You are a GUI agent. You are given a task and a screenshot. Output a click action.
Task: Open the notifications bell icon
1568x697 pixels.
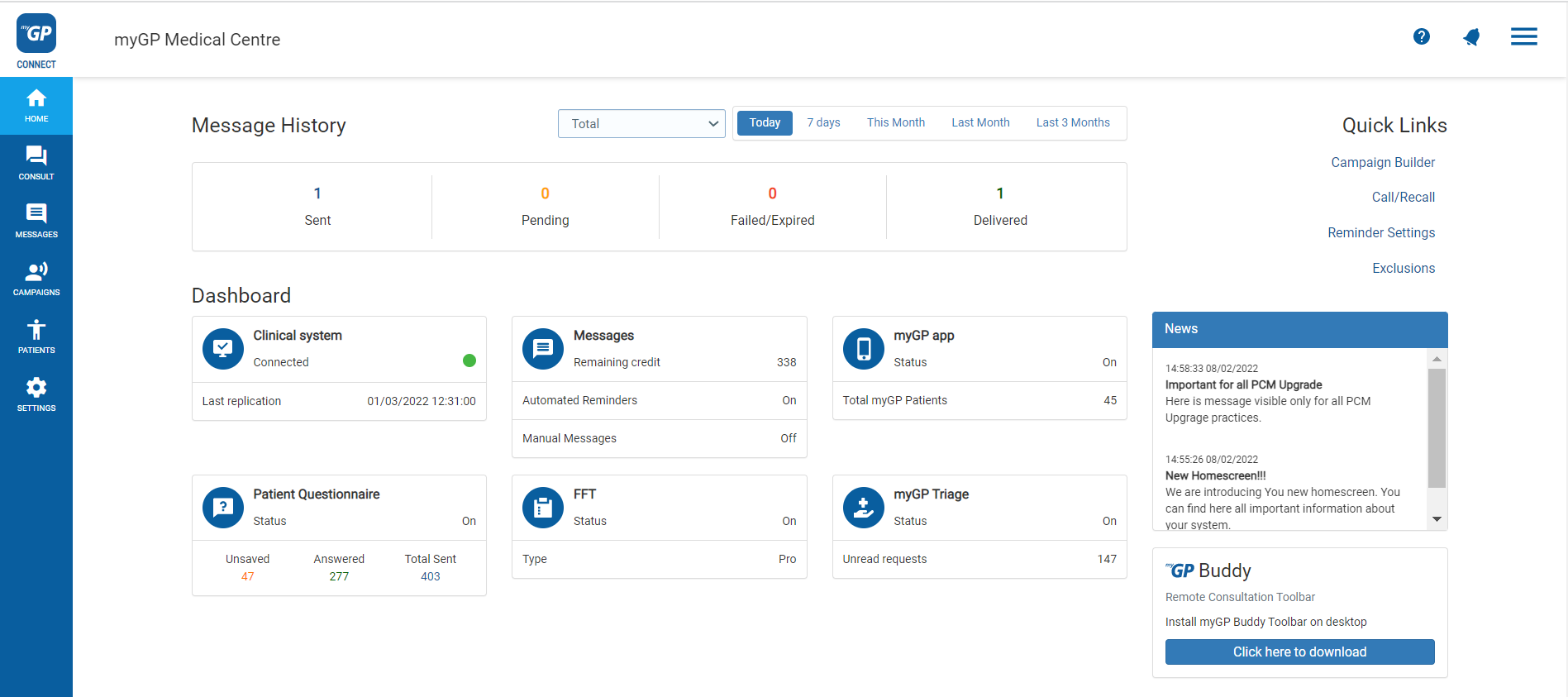click(x=1471, y=36)
